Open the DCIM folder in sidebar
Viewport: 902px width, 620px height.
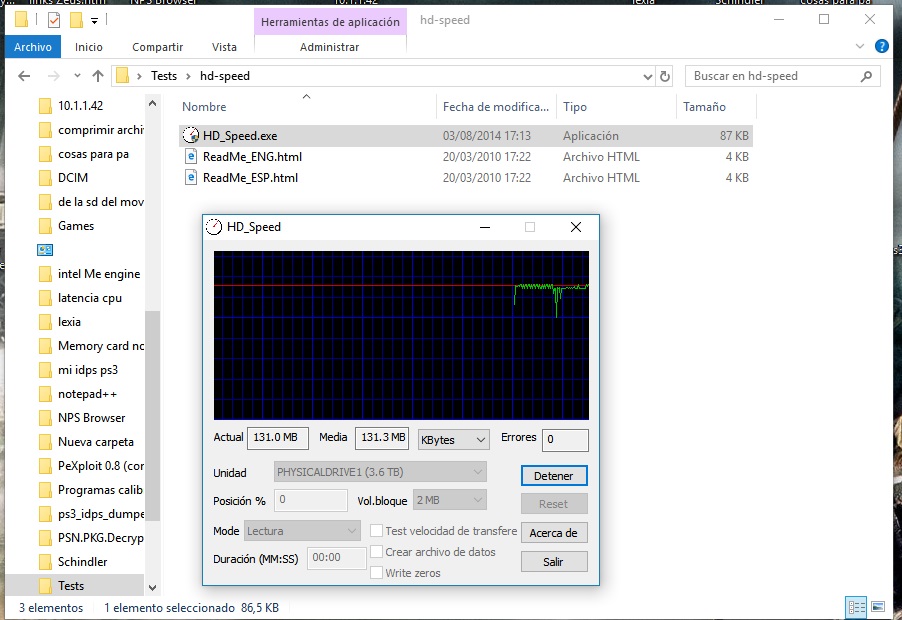pos(73,178)
